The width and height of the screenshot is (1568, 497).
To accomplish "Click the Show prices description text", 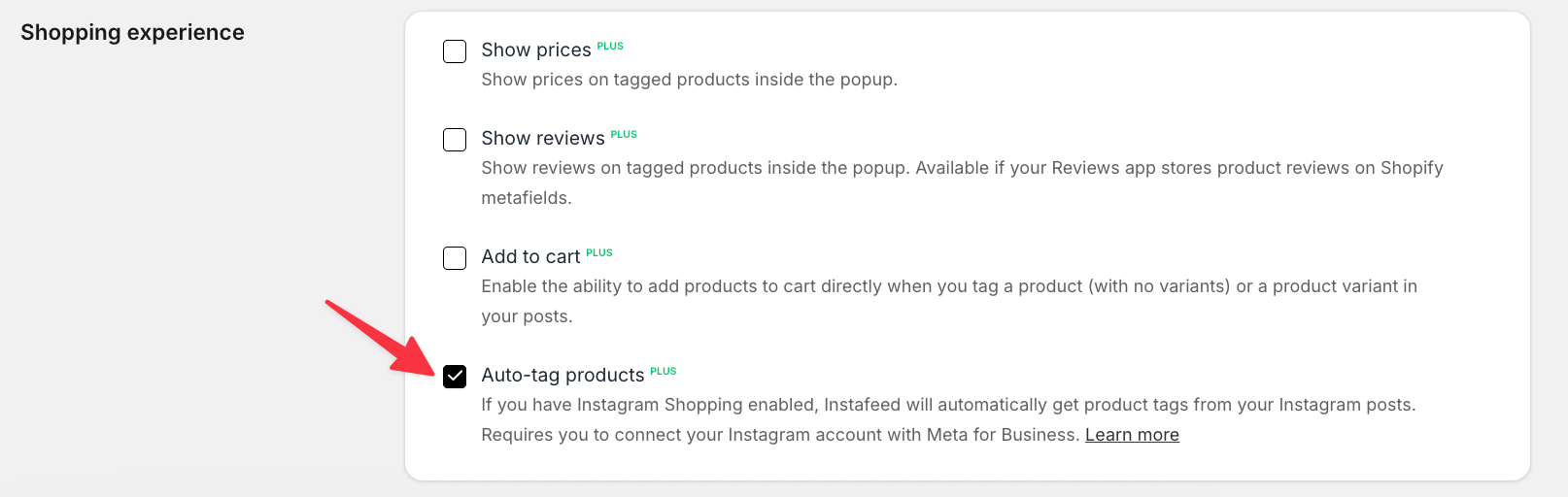I will coord(689,80).
